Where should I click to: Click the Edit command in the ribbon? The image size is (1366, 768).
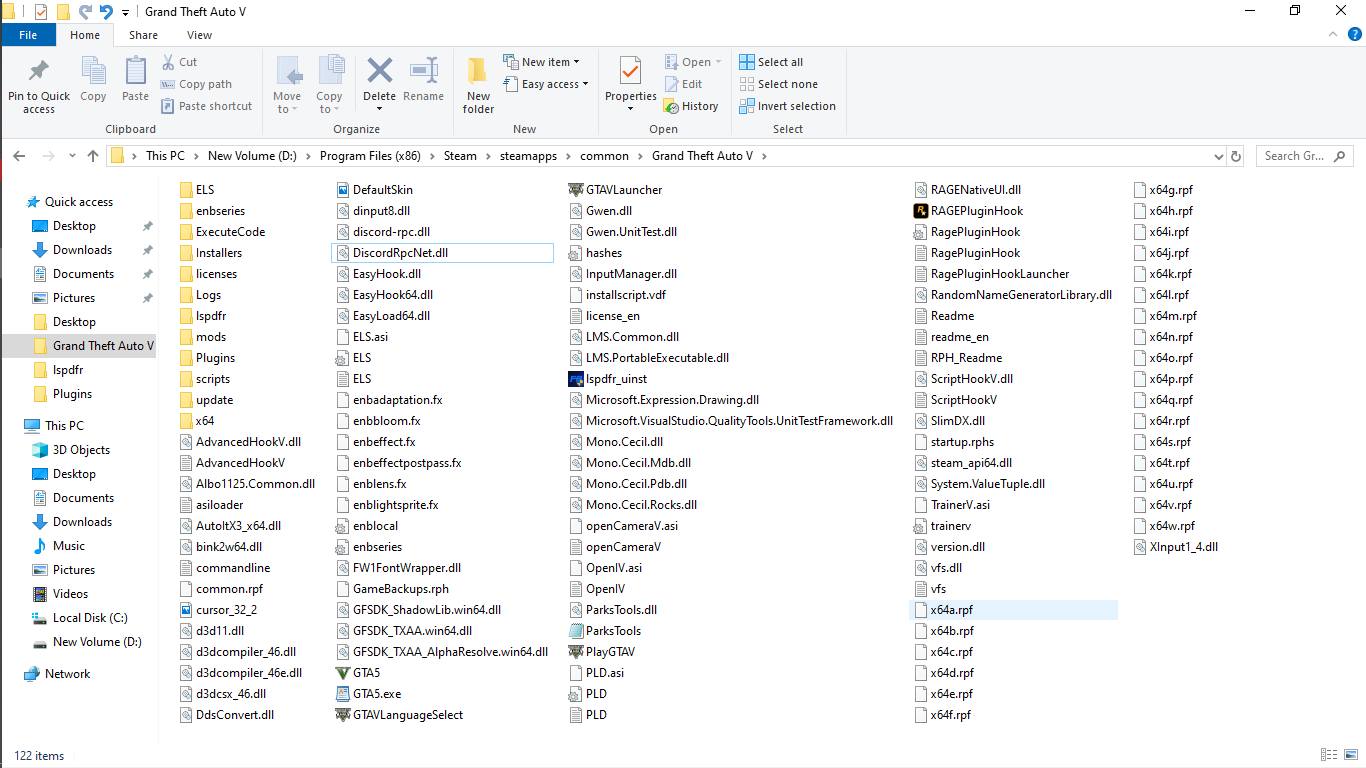[x=682, y=84]
